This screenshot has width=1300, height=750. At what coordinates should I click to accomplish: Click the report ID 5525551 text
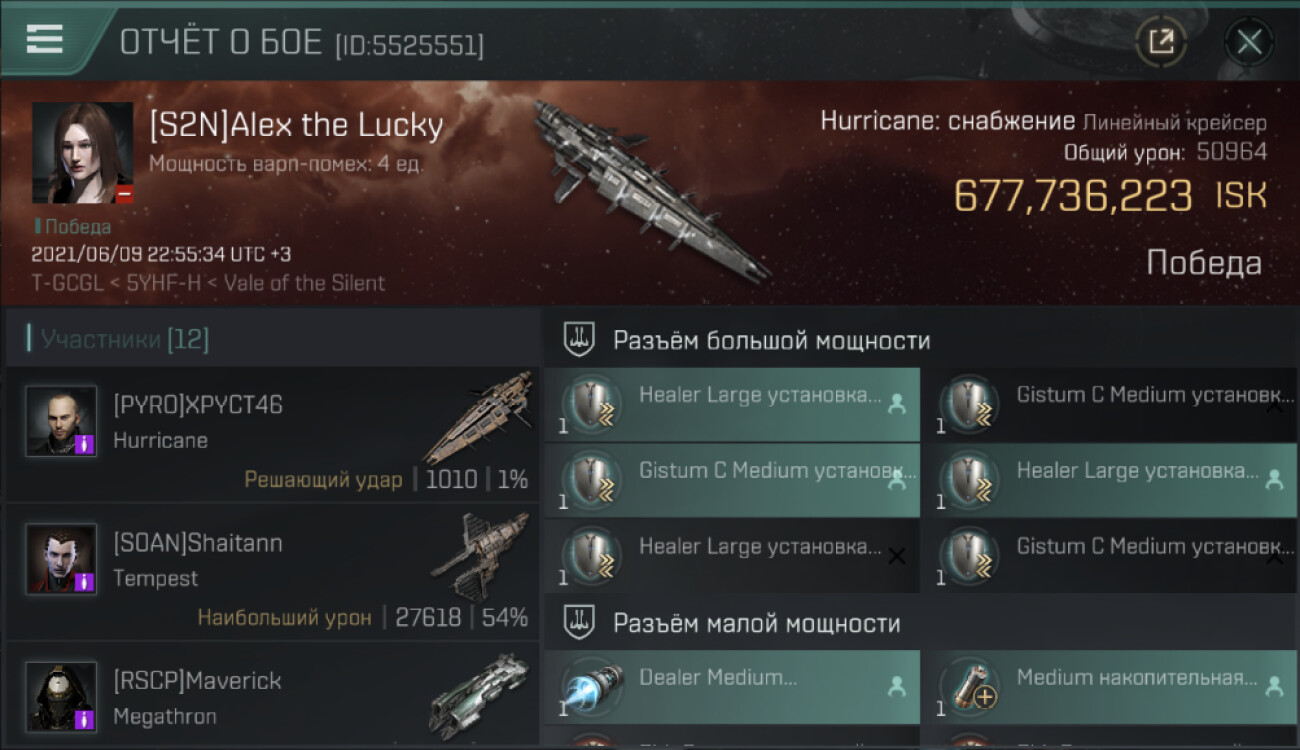[x=410, y=45]
